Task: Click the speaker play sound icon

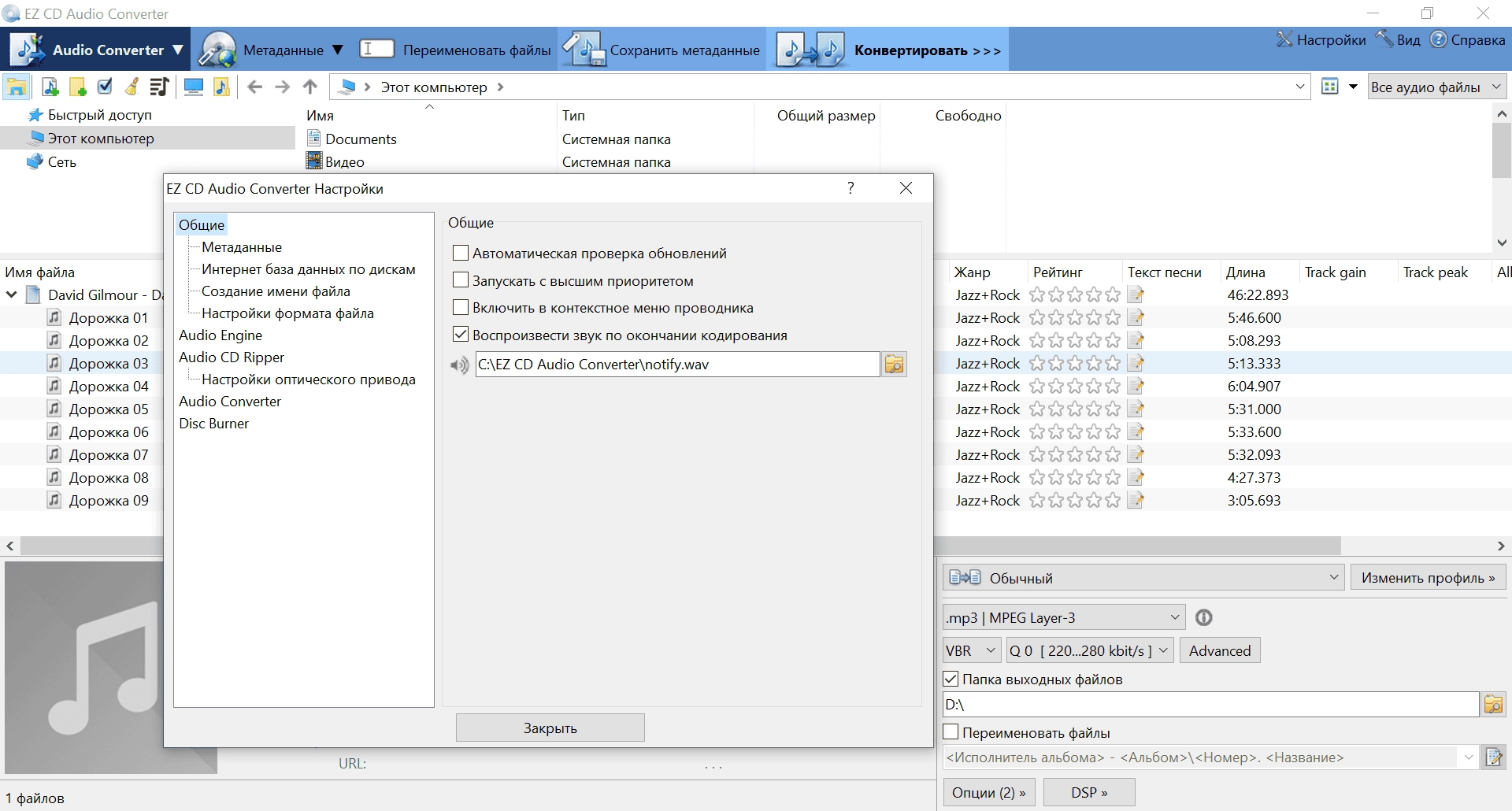Action: (459, 365)
